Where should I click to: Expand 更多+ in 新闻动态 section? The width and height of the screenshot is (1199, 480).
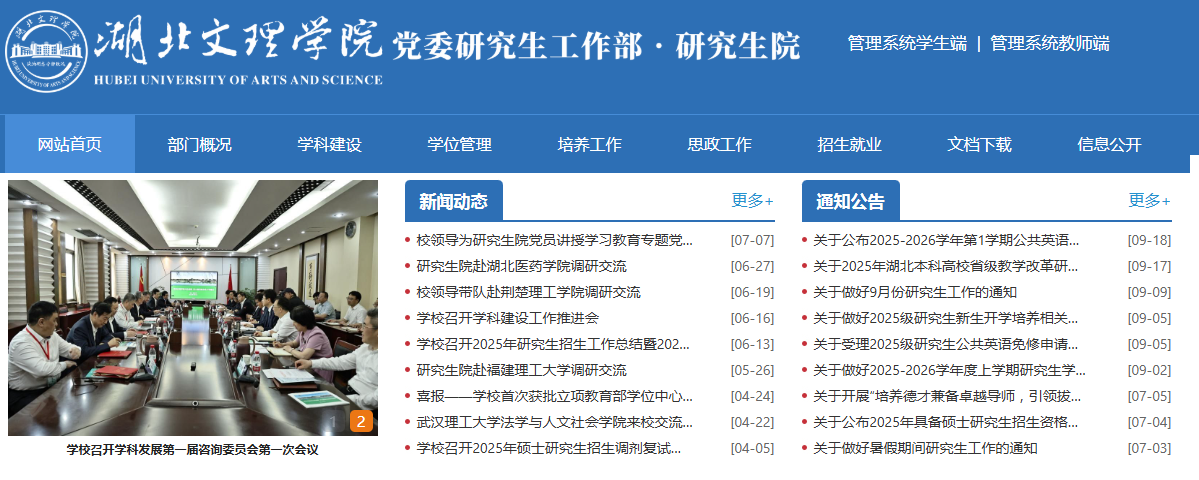[x=751, y=201]
